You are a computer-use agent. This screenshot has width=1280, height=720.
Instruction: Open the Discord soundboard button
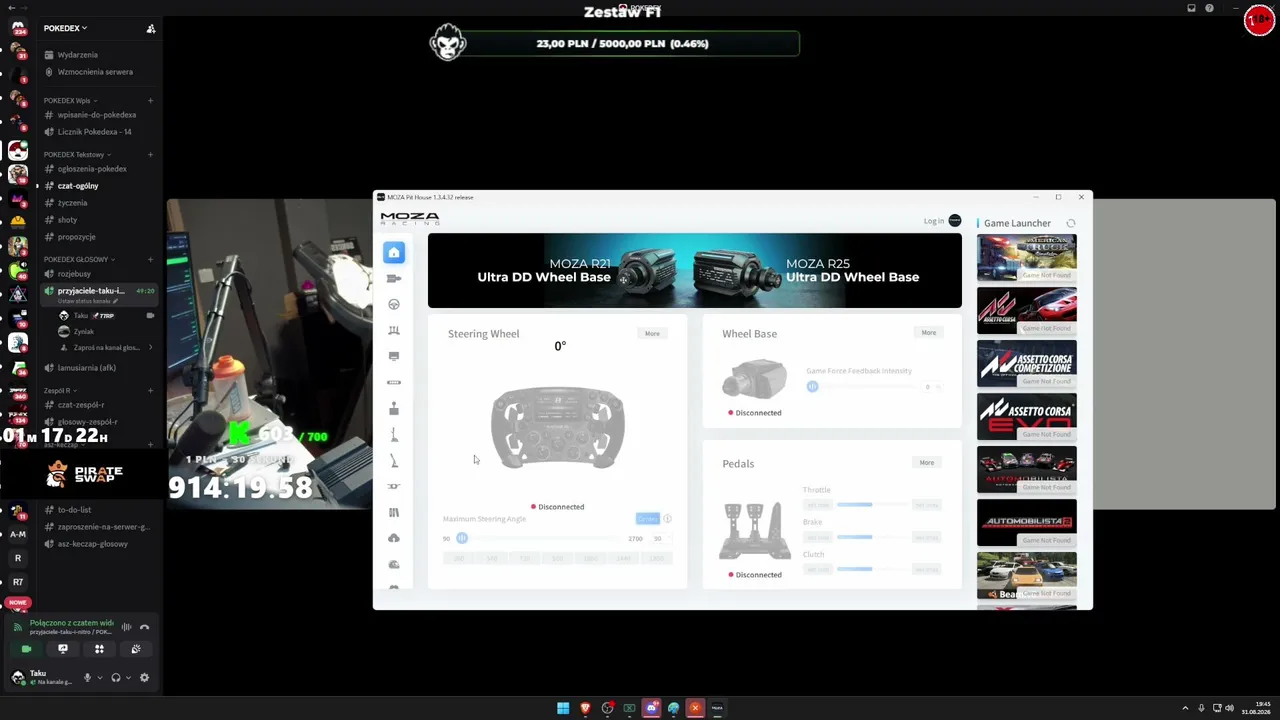point(136,650)
